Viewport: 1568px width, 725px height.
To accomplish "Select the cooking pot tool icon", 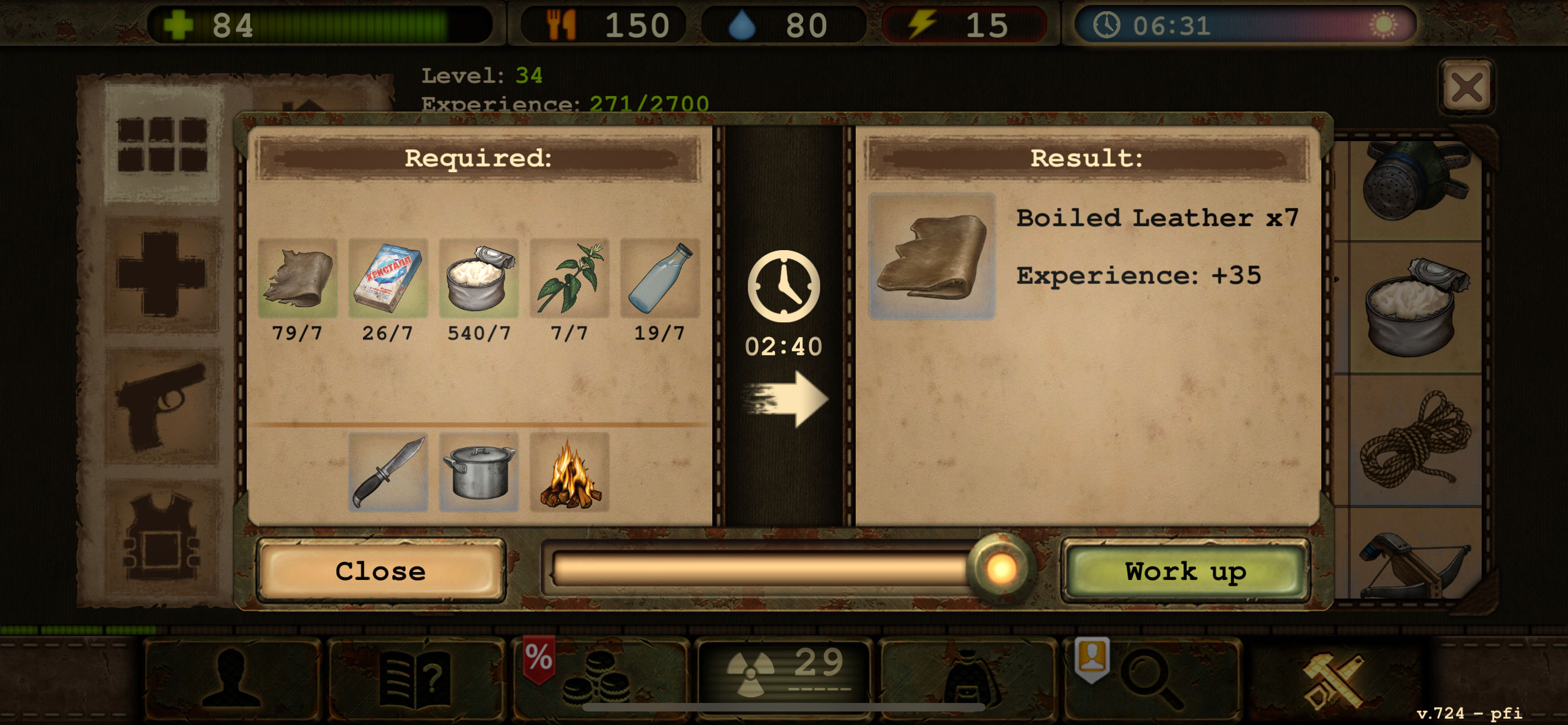I will coord(479,472).
